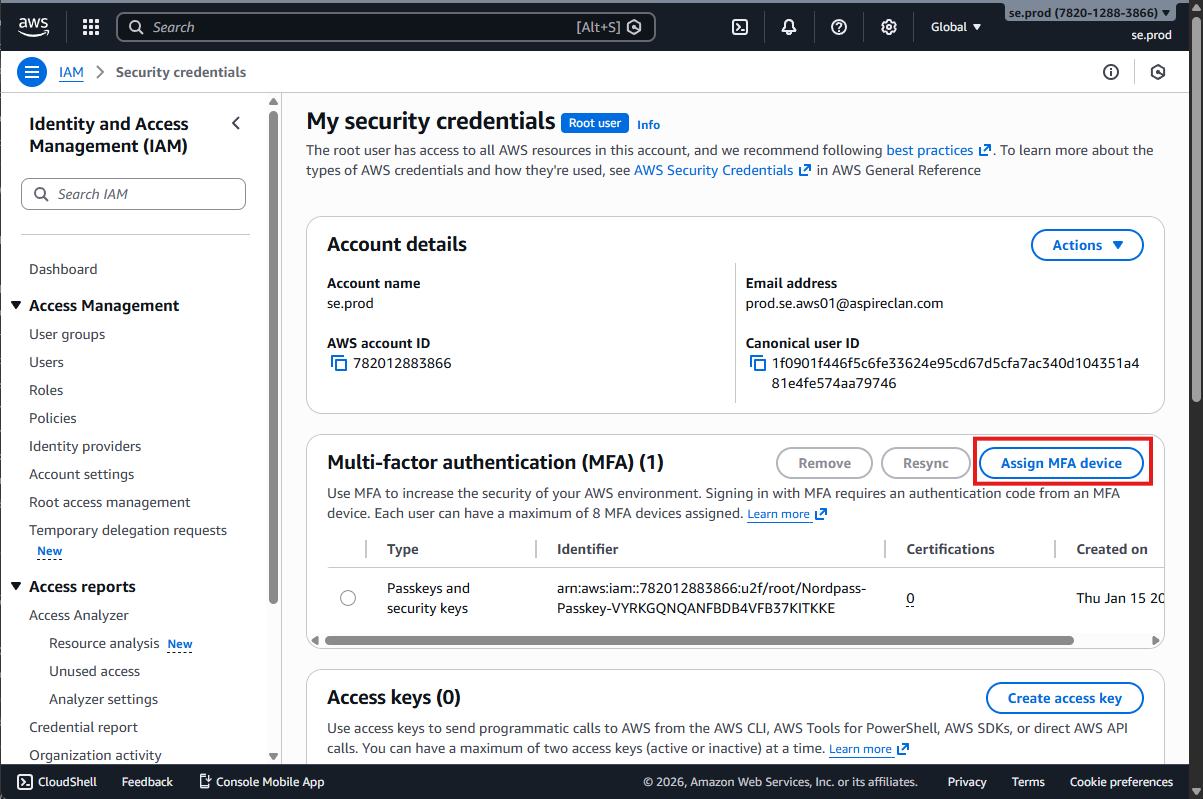Viewport: 1203px width, 799px height.
Task: Select the Nordpass Passkey MFA device radio
Action: tap(348, 598)
